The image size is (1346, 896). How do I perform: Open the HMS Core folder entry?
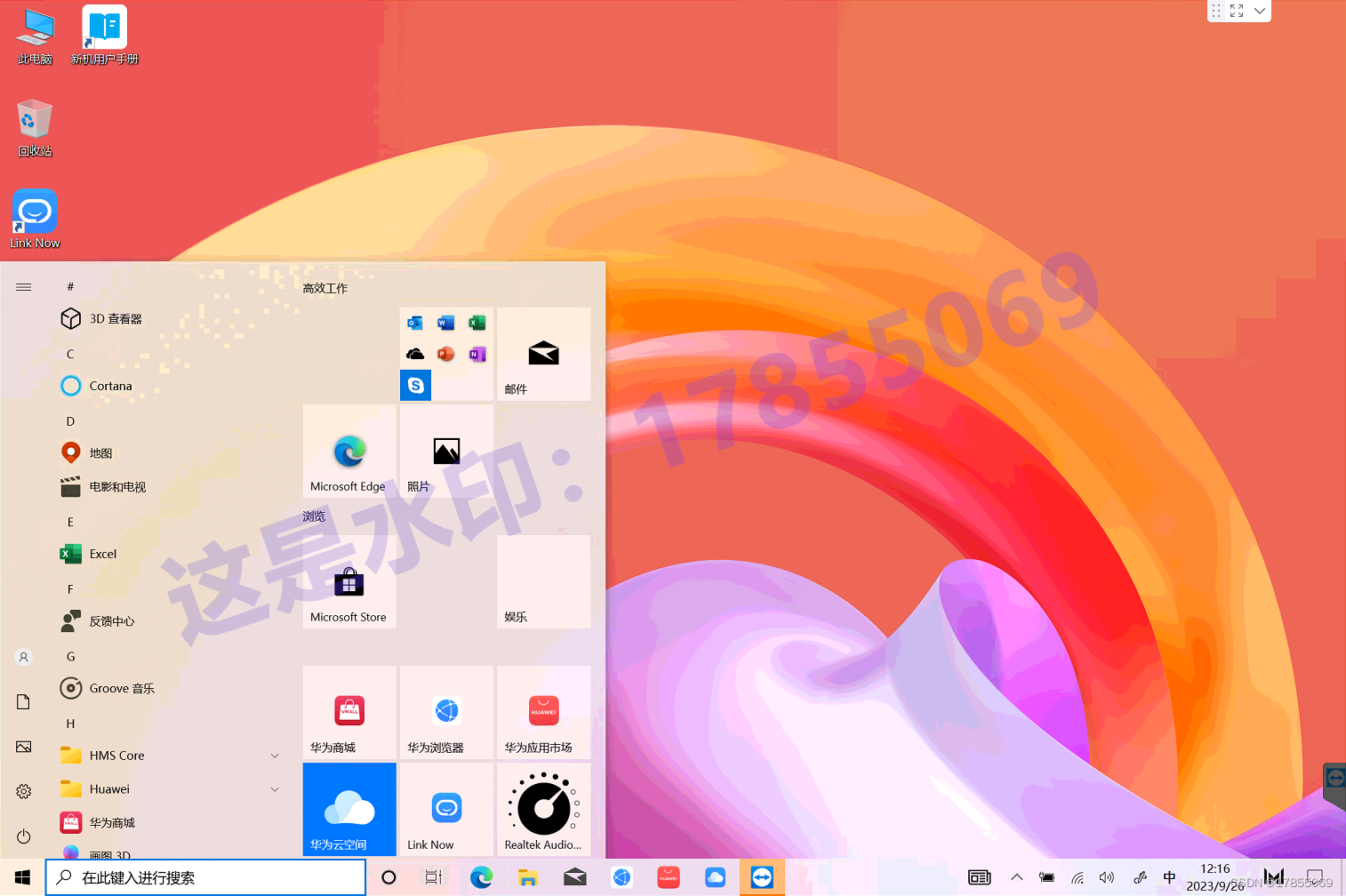(x=169, y=756)
